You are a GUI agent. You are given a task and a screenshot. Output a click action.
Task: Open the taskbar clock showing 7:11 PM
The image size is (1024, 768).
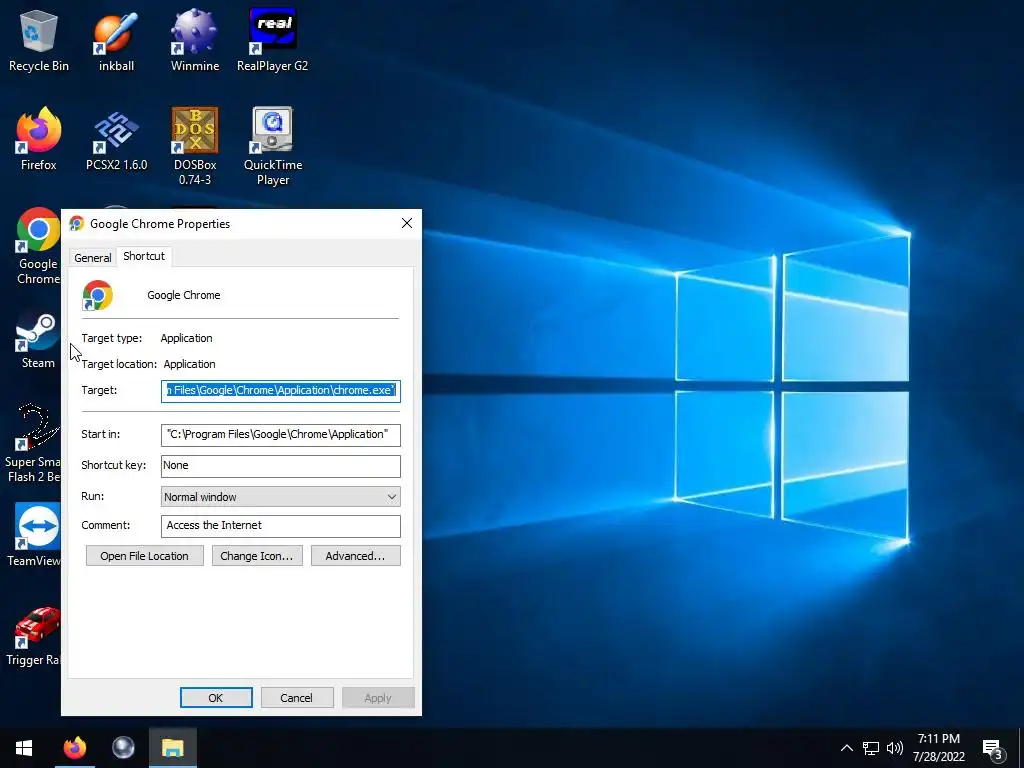point(938,748)
